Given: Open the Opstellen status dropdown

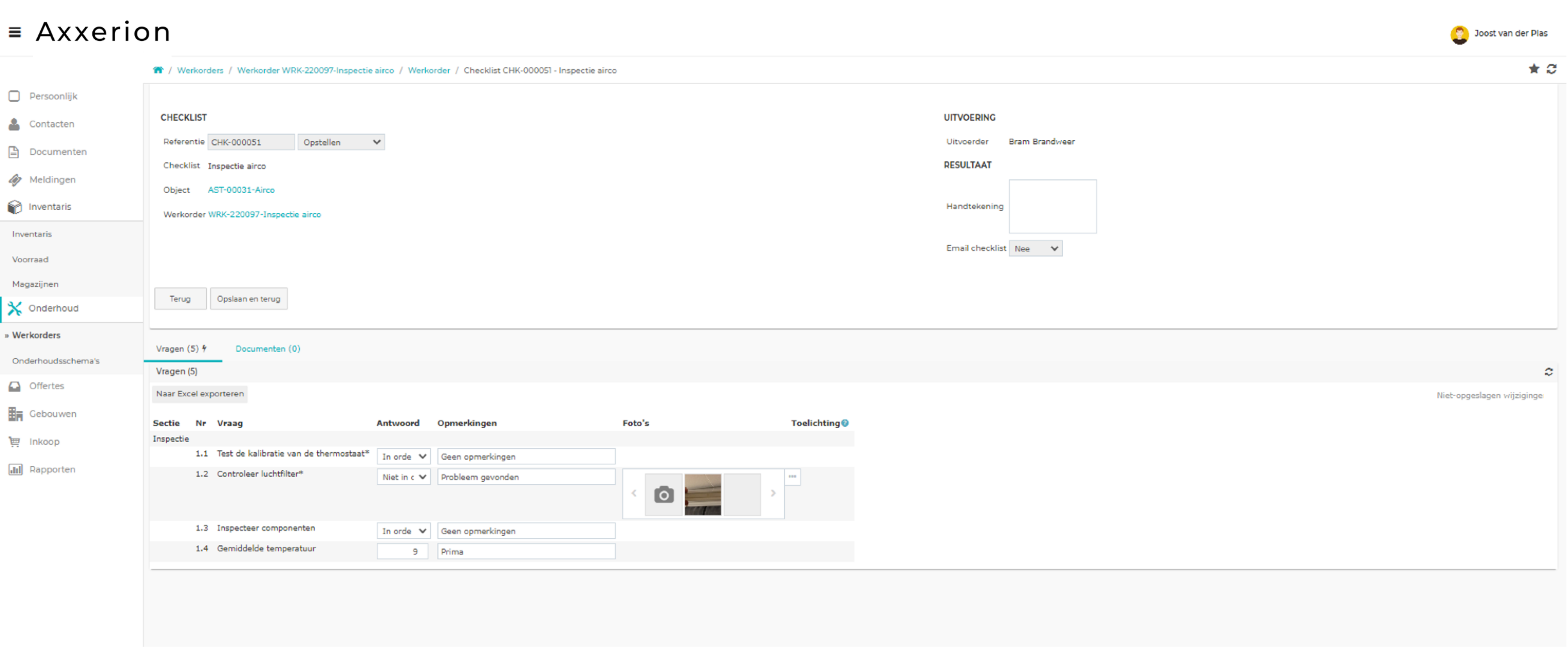Looking at the screenshot, I should pyautogui.click(x=341, y=142).
